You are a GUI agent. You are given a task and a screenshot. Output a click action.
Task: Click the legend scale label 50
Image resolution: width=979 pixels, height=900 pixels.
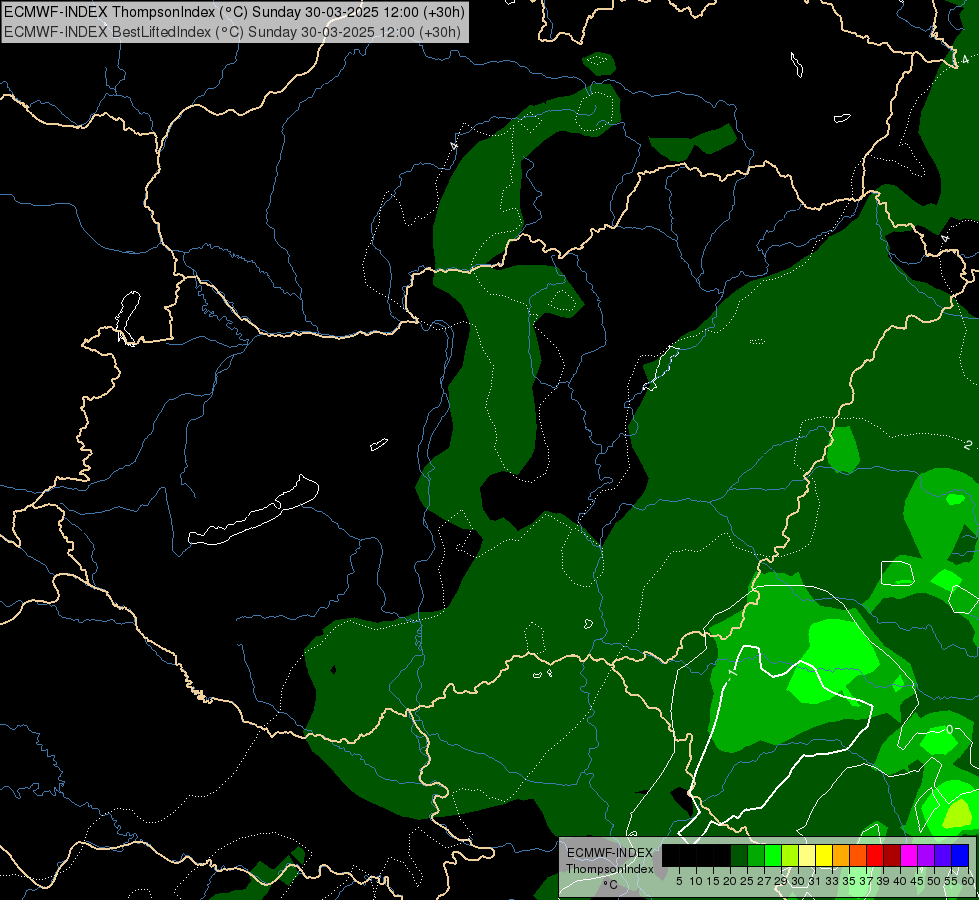click(x=935, y=881)
